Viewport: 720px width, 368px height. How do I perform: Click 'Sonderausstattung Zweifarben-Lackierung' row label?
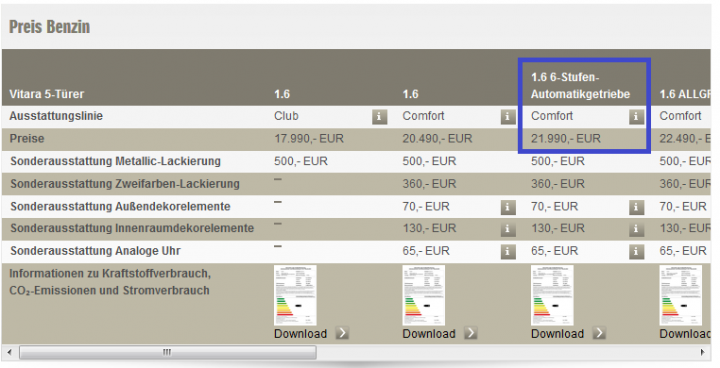(125, 184)
